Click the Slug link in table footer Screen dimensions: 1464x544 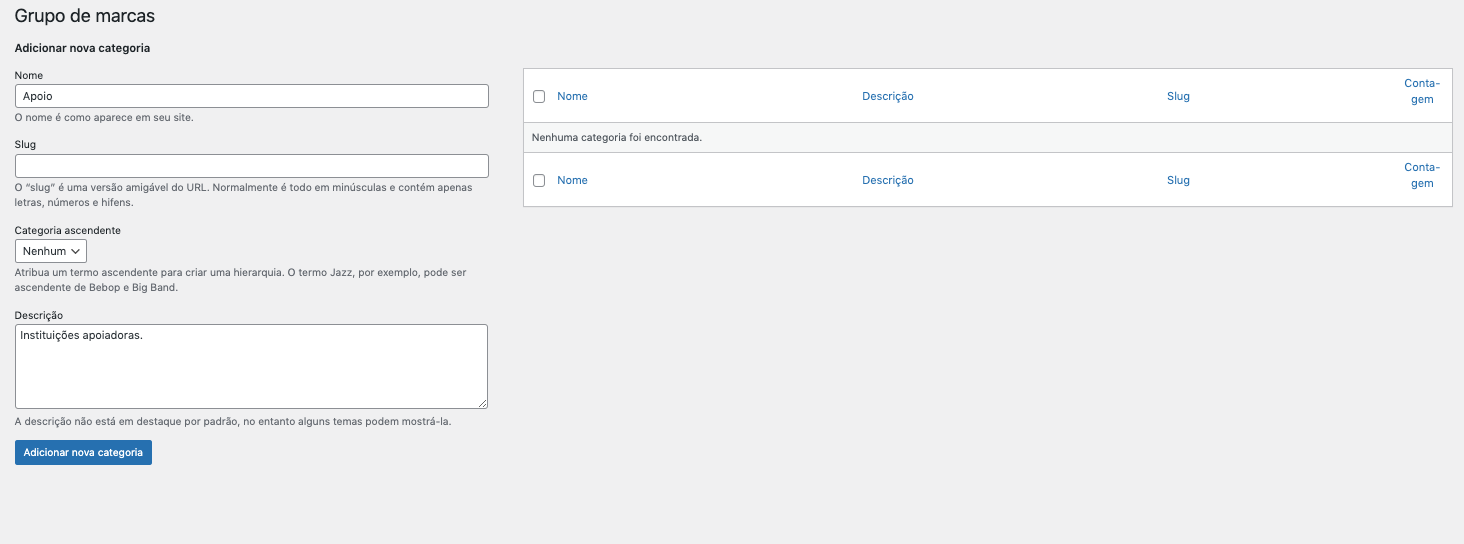[1178, 180]
